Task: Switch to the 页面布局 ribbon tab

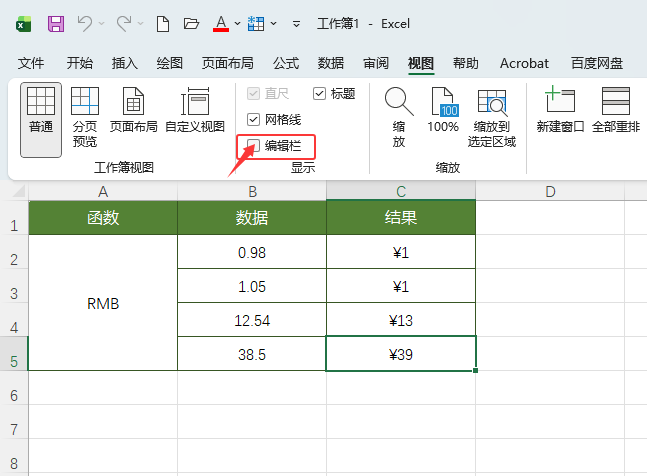Action: coord(227,63)
